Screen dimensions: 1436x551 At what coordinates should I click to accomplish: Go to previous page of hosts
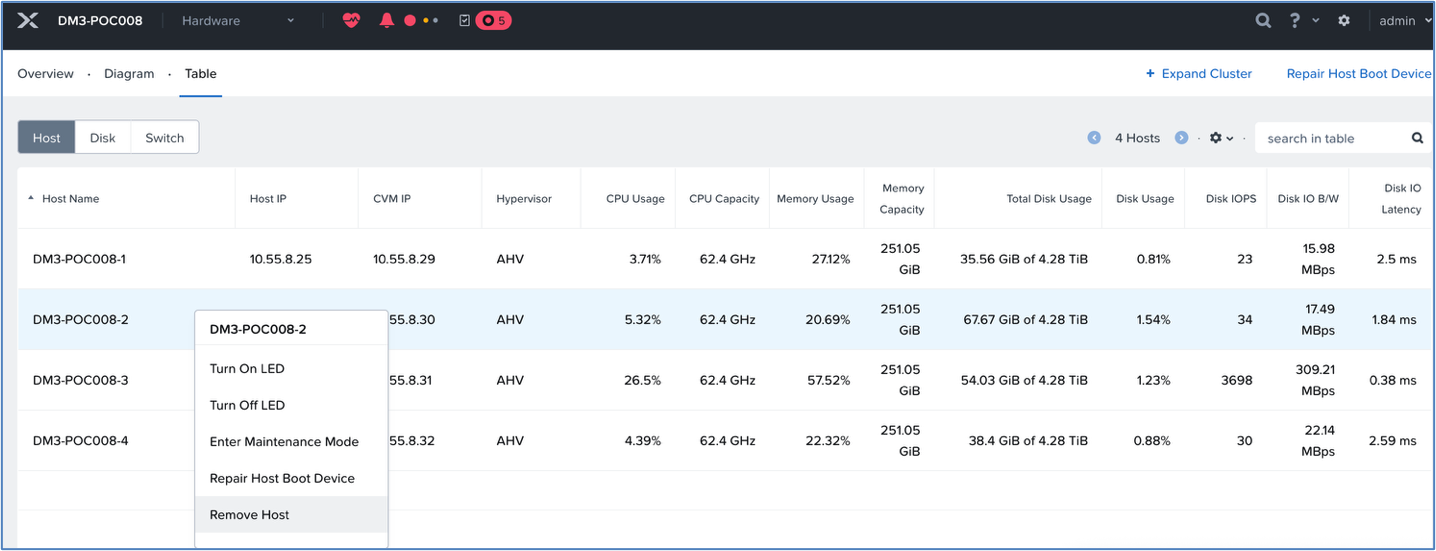point(1094,138)
